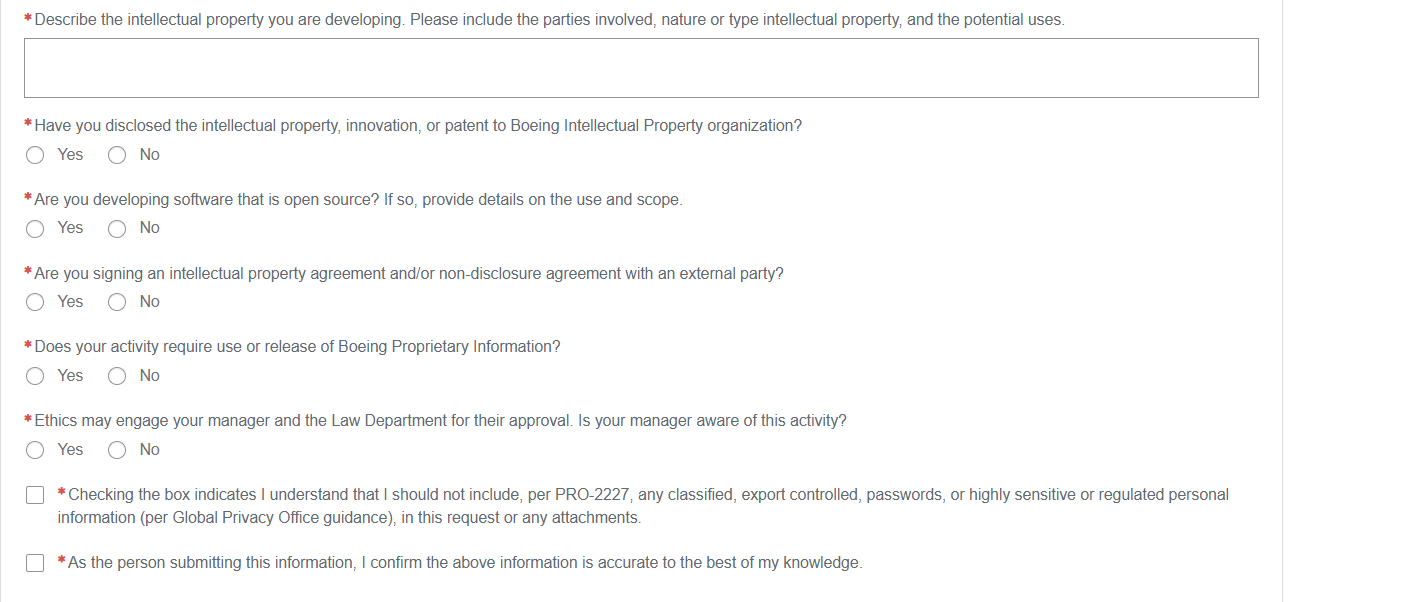Select No for manager aware of this activity
This screenshot has width=1422, height=602.
point(118,450)
